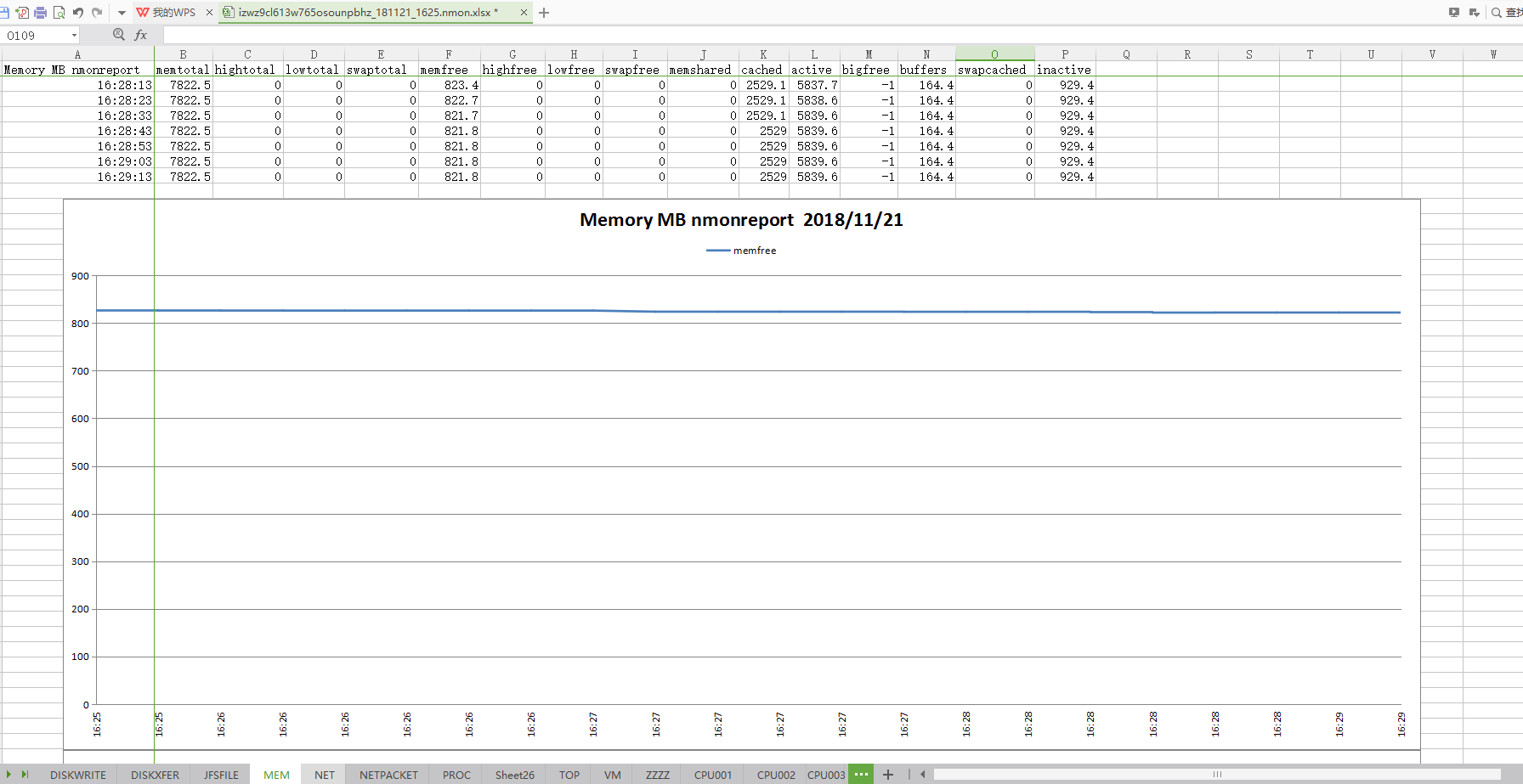Image resolution: width=1523 pixels, height=784 pixels.
Task: Close the nmon.xlsx document tab
Action: [524, 12]
